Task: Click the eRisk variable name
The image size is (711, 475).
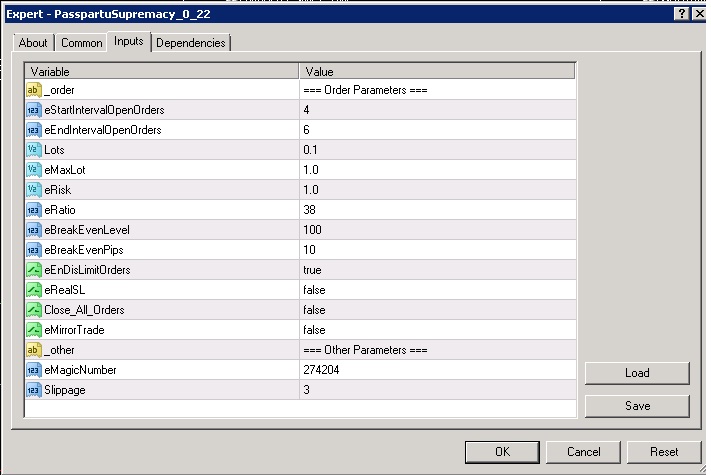Action: (58, 190)
